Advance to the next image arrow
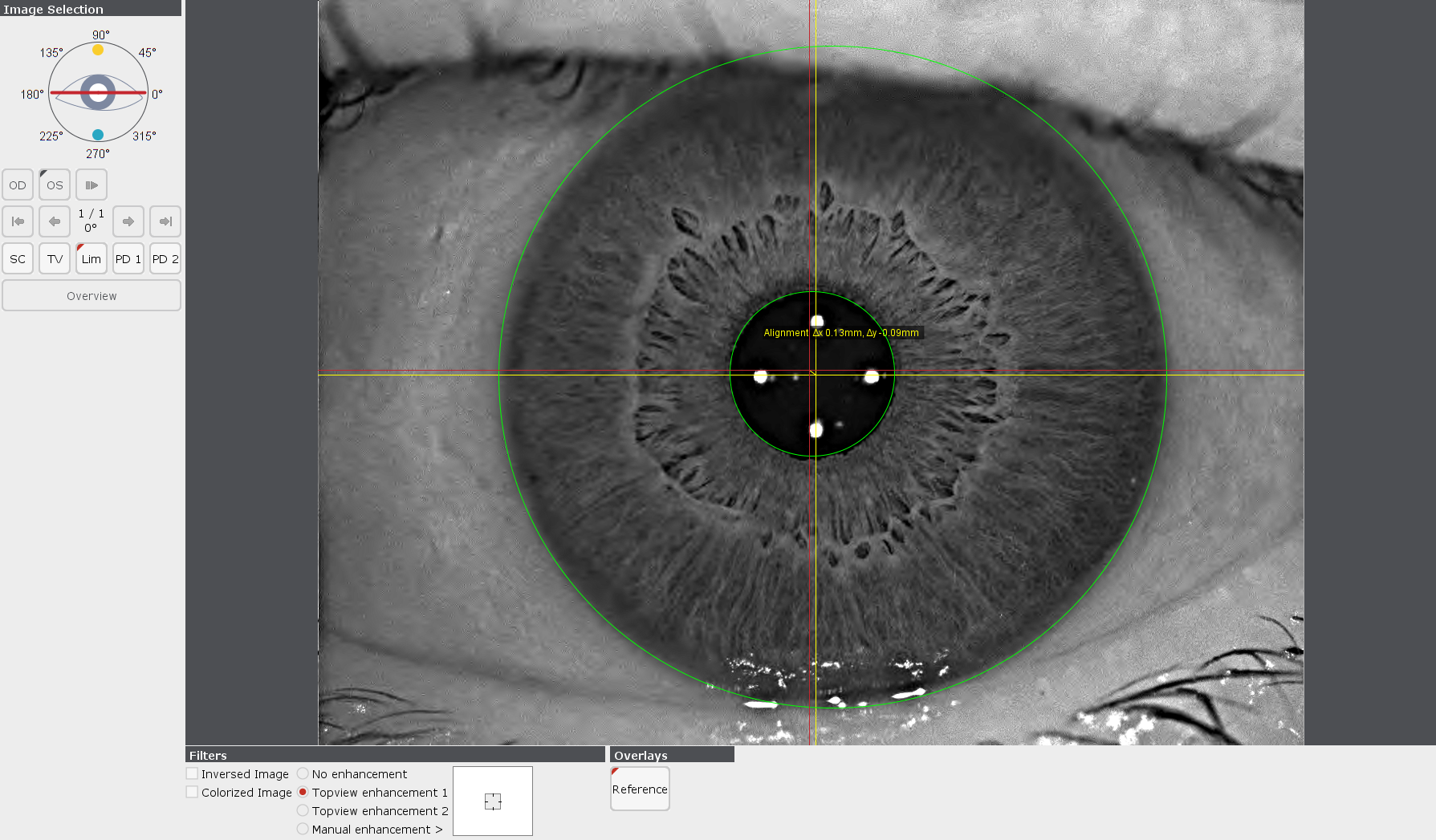1436x840 pixels. 128,221
